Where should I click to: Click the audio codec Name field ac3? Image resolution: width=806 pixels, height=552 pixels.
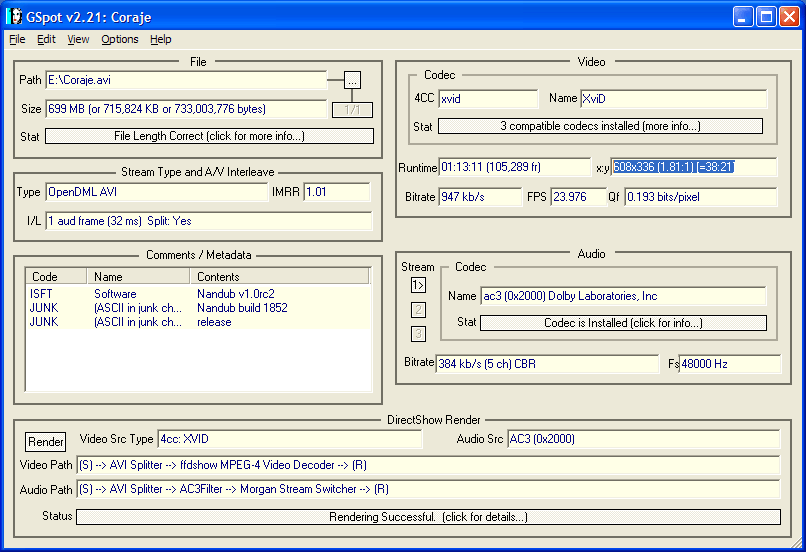pos(623,296)
